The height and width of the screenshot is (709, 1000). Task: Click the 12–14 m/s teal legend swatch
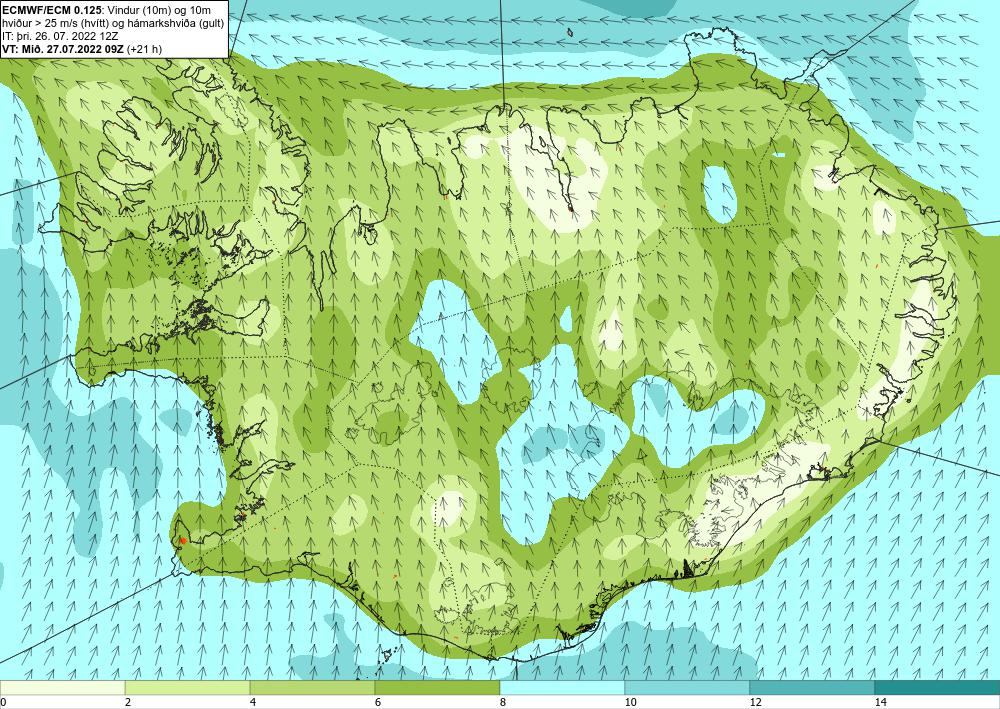[x=812, y=687]
